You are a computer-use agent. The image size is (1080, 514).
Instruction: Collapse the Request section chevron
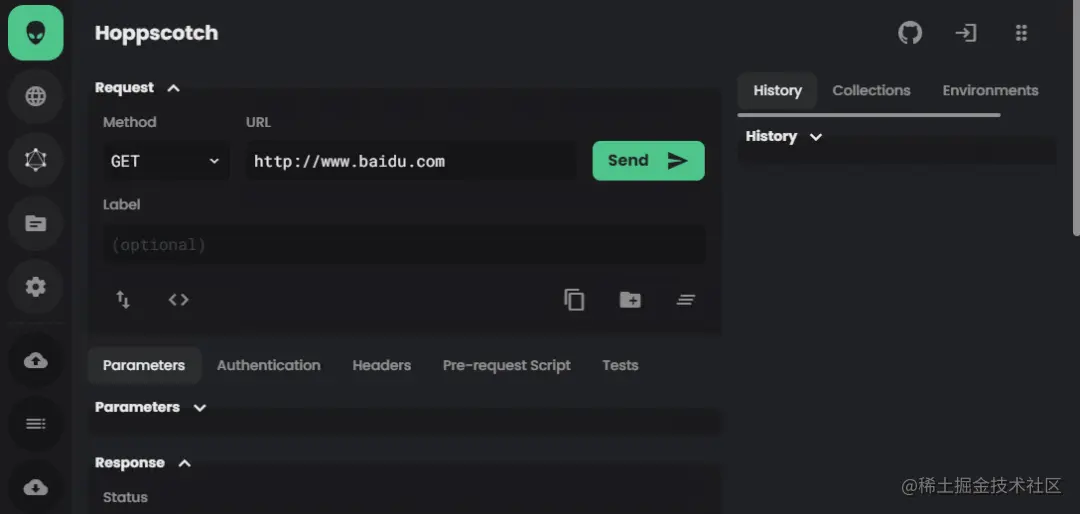click(x=174, y=88)
